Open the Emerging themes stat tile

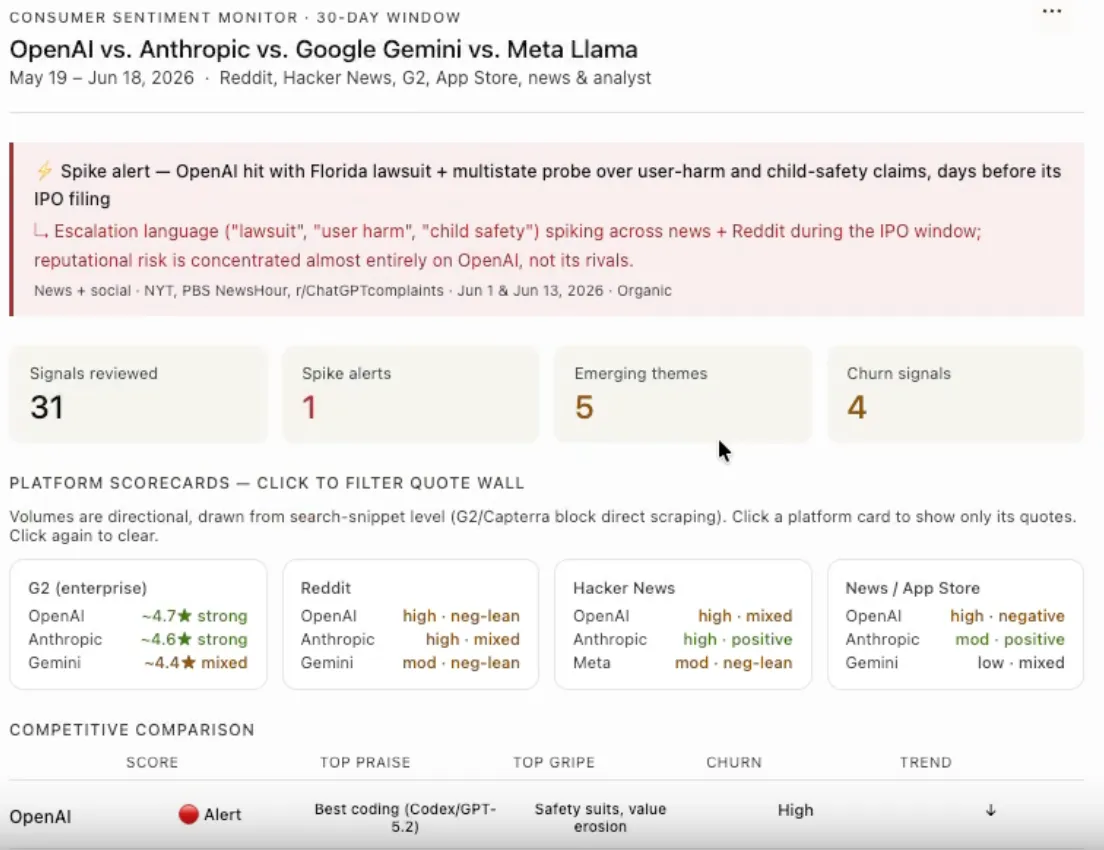pos(683,394)
